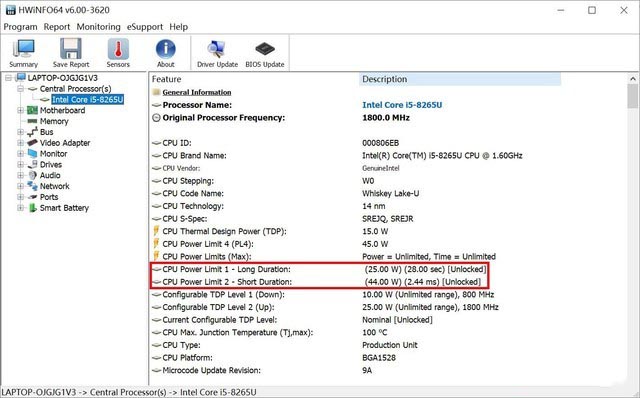Expand the Ports tree node
This screenshot has height=398, width=640.
[x=20, y=197]
